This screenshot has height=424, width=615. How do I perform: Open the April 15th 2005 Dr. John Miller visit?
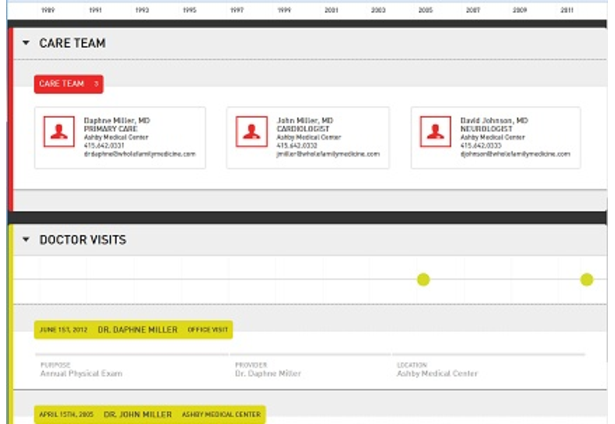point(150,414)
